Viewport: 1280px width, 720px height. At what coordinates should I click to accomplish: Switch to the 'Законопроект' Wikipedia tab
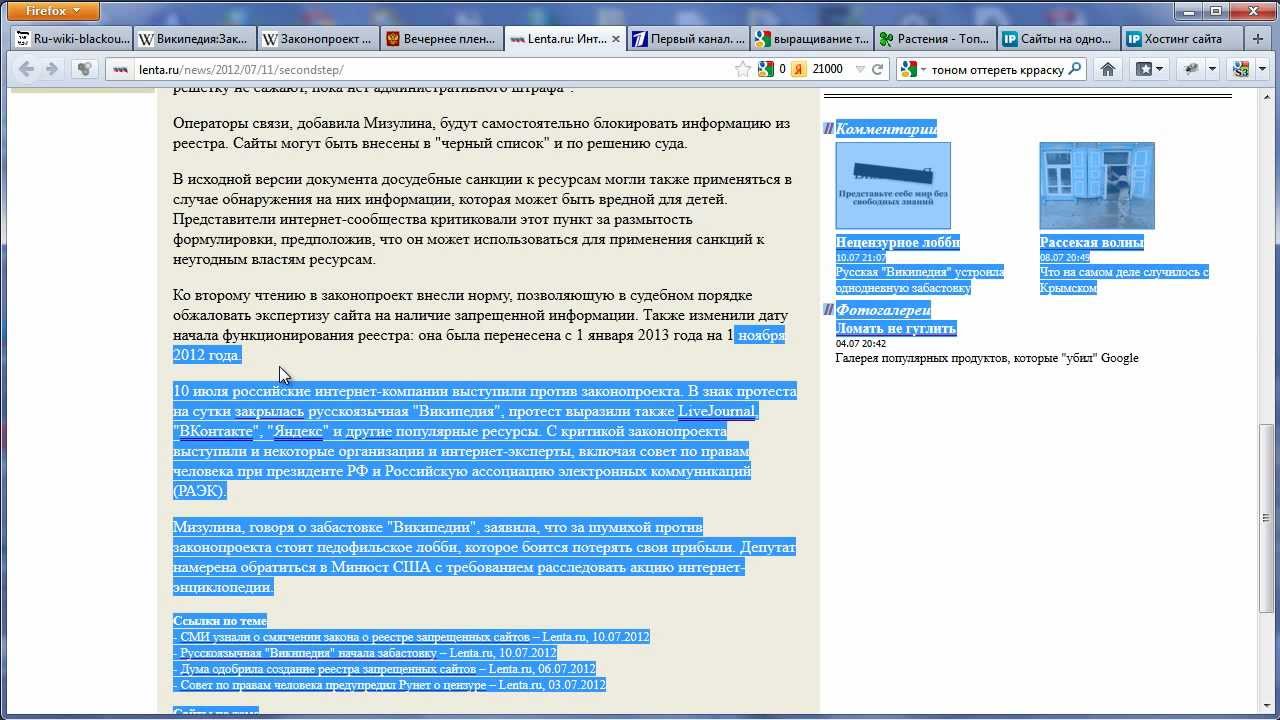(x=317, y=39)
